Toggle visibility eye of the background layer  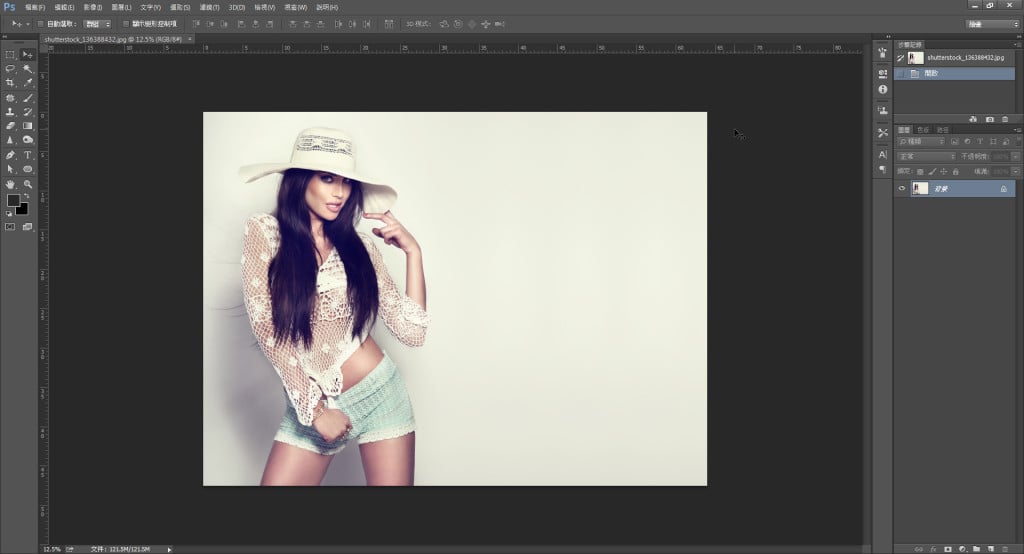pos(902,188)
